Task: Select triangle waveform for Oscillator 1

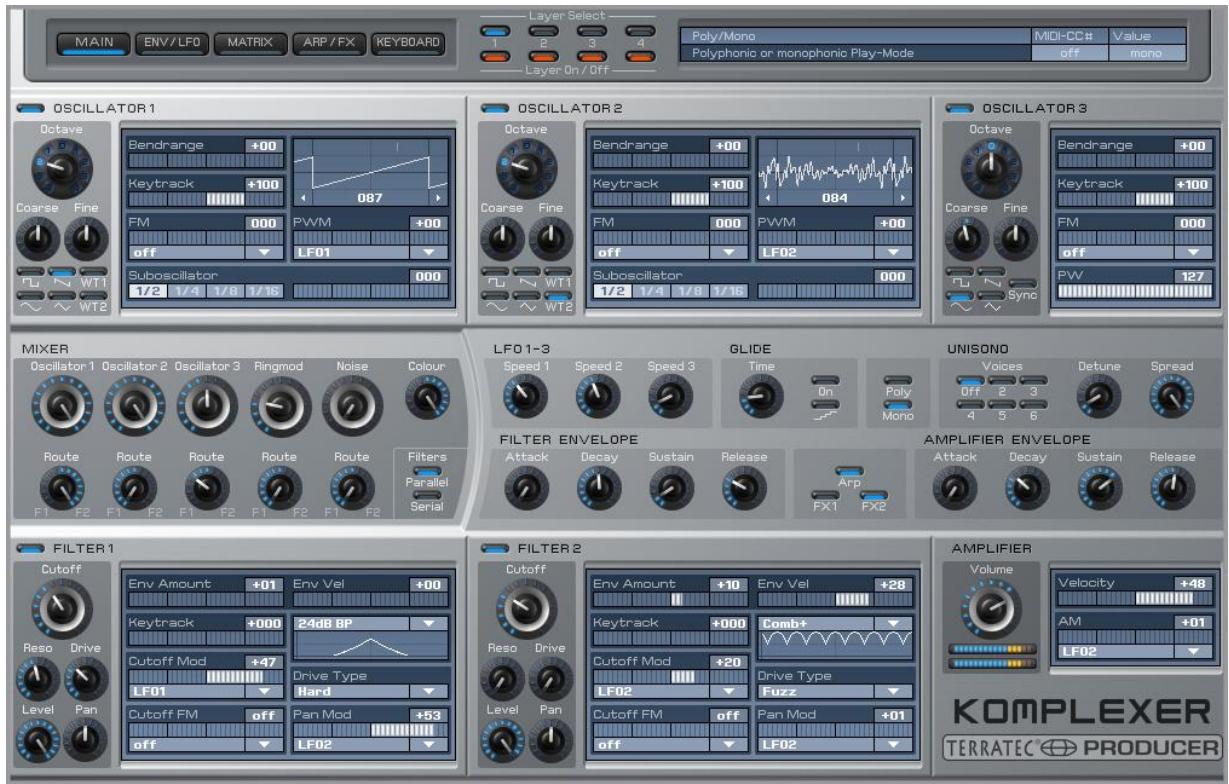Action: coord(62,297)
